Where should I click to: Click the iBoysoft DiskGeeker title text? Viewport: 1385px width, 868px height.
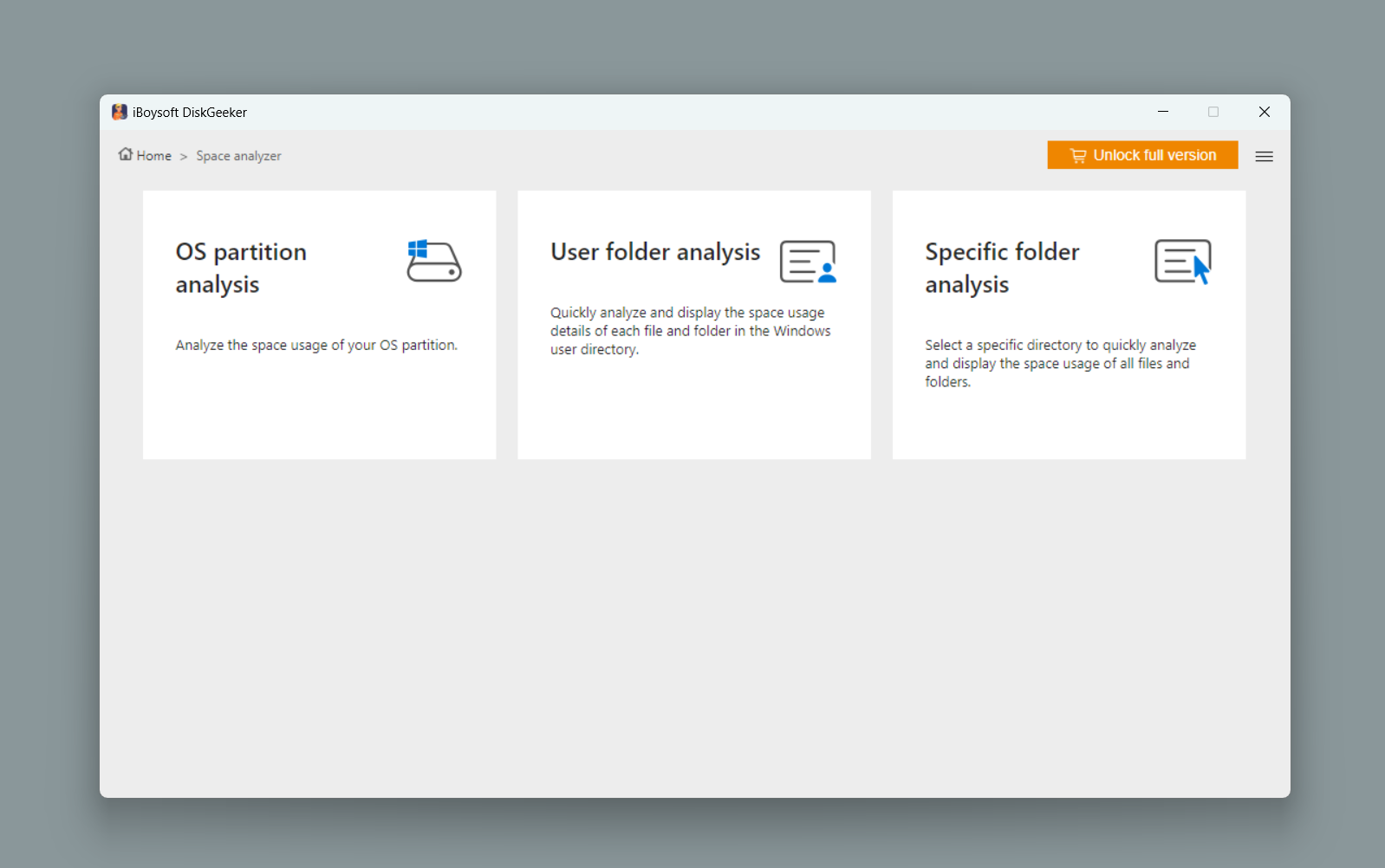coord(190,113)
